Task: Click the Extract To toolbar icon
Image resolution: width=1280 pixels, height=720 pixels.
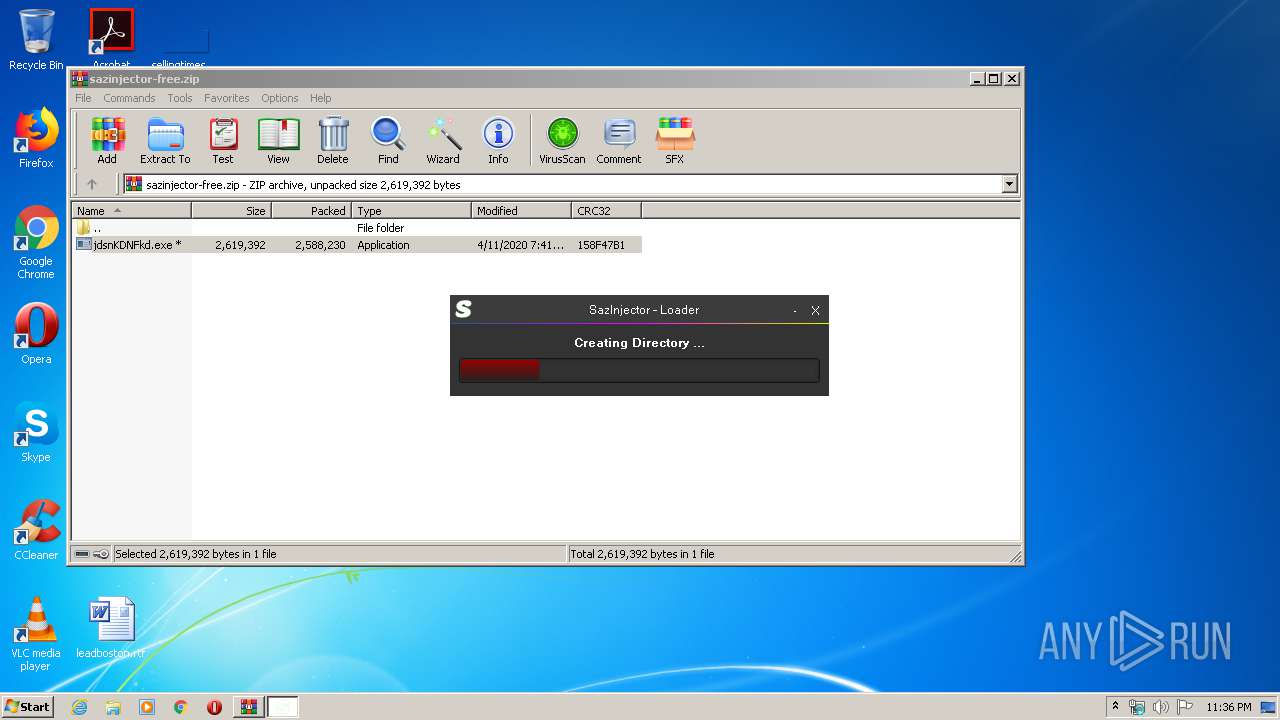Action: (x=165, y=140)
